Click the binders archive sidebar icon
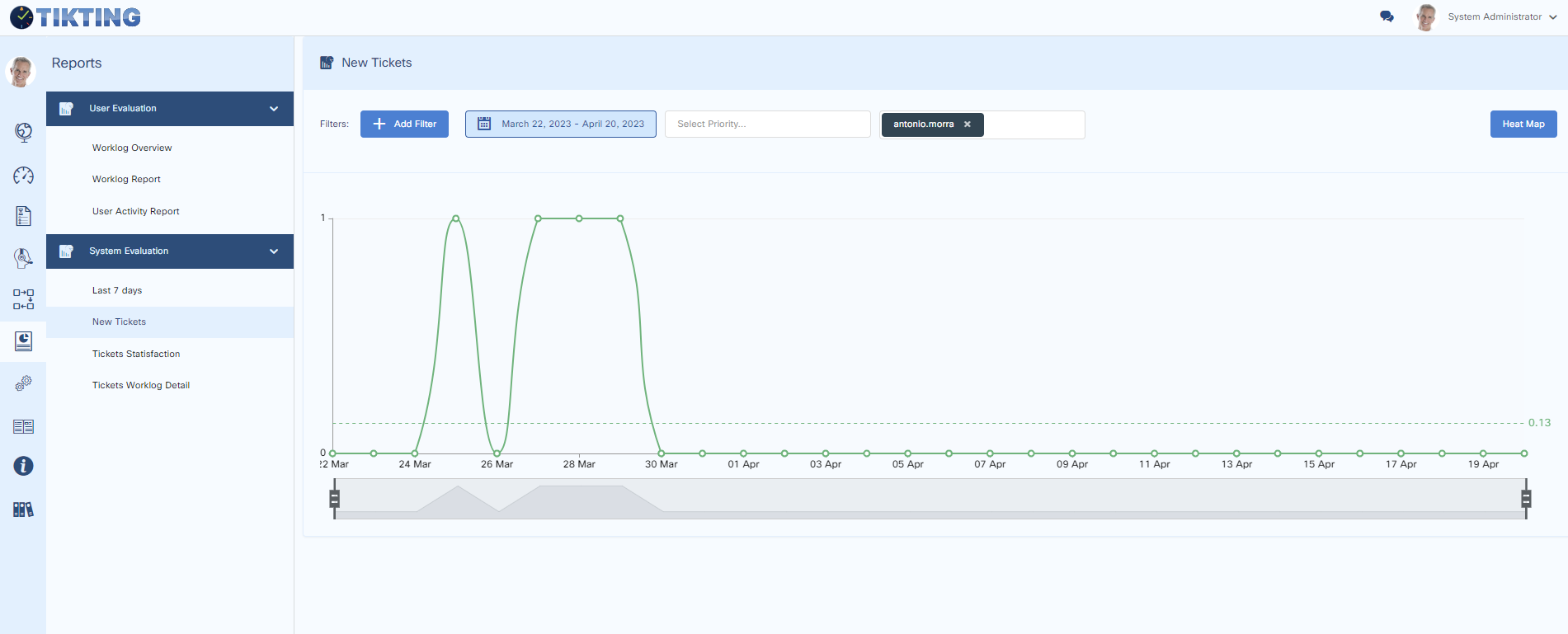Image resolution: width=1568 pixels, height=634 pixels. [x=23, y=510]
